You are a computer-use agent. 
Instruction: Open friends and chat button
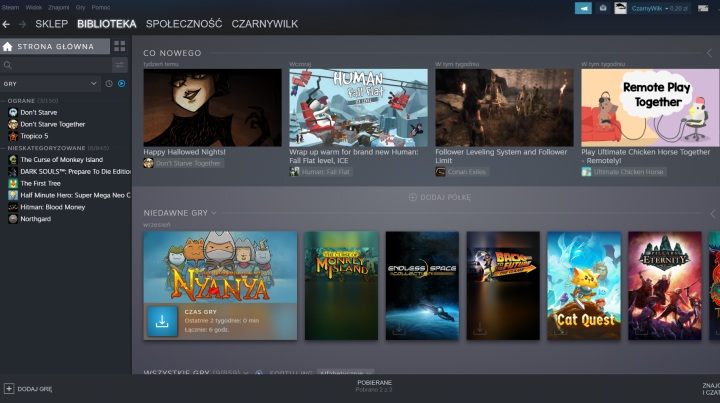tap(711, 389)
